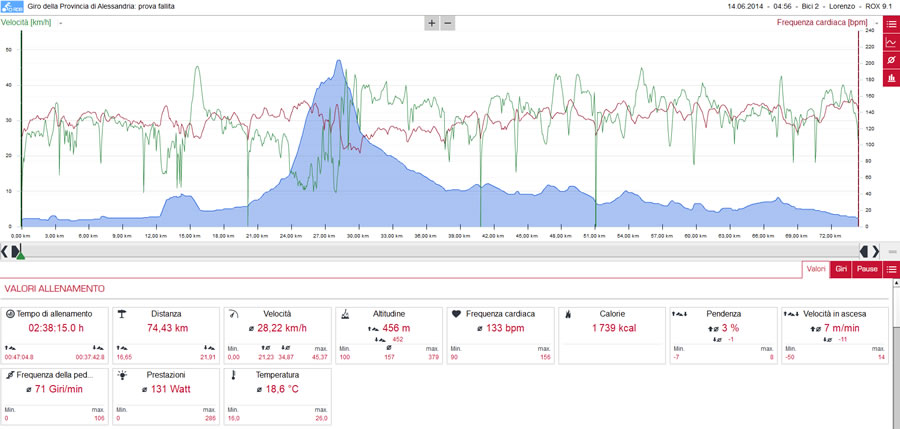Click the scroll up arrow in values panel
This screenshot has width=900, height=429.
point(896,284)
